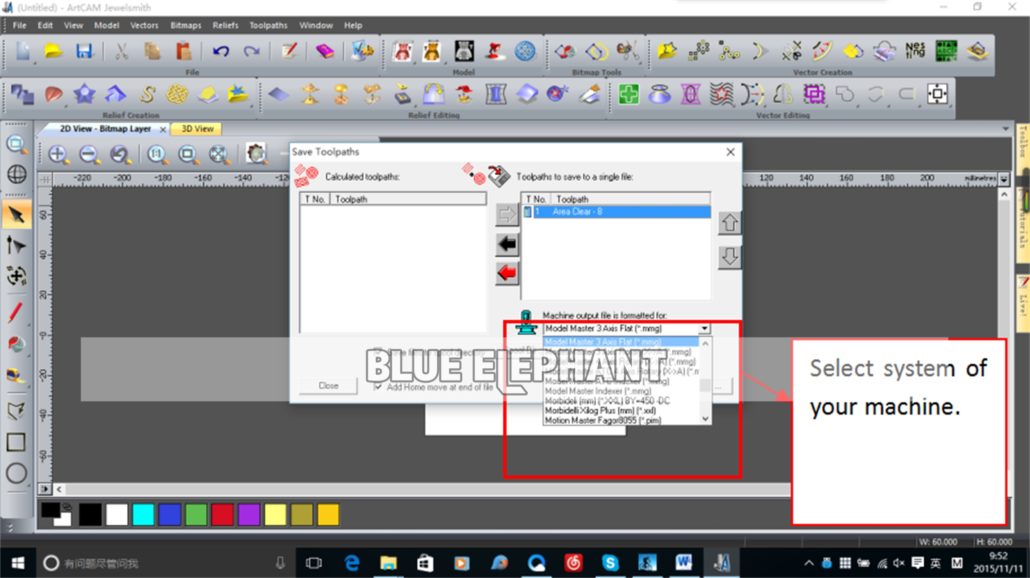Image resolution: width=1030 pixels, height=578 pixels.
Task: Move toolpath up with the up arrow
Action: (x=729, y=223)
